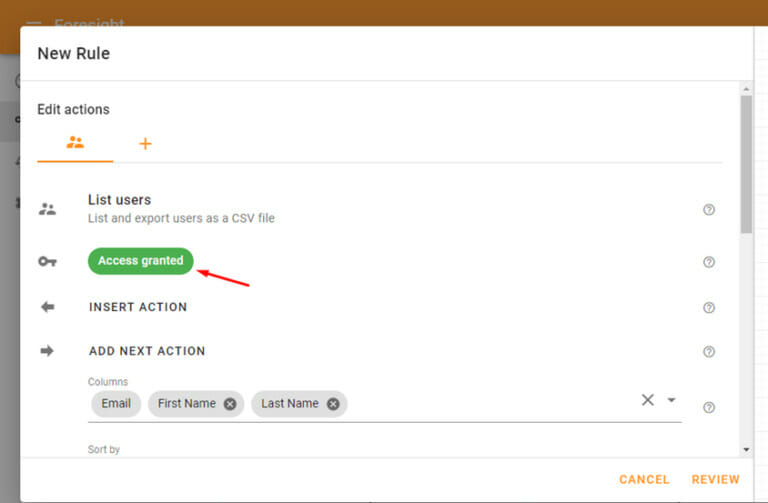Click ADD NEXT ACTION button
Image resolution: width=768 pixels, height=503 pixels.
pos(147,351)
